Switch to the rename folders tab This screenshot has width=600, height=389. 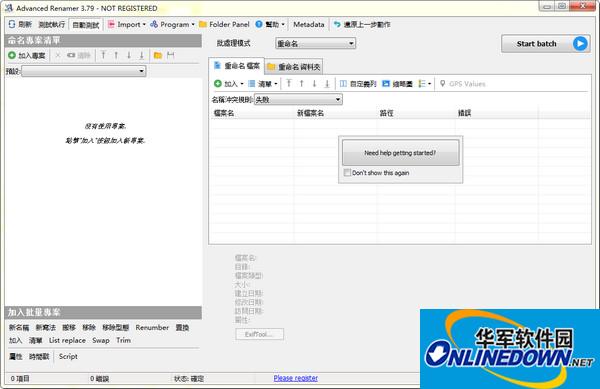click(294, 67)
